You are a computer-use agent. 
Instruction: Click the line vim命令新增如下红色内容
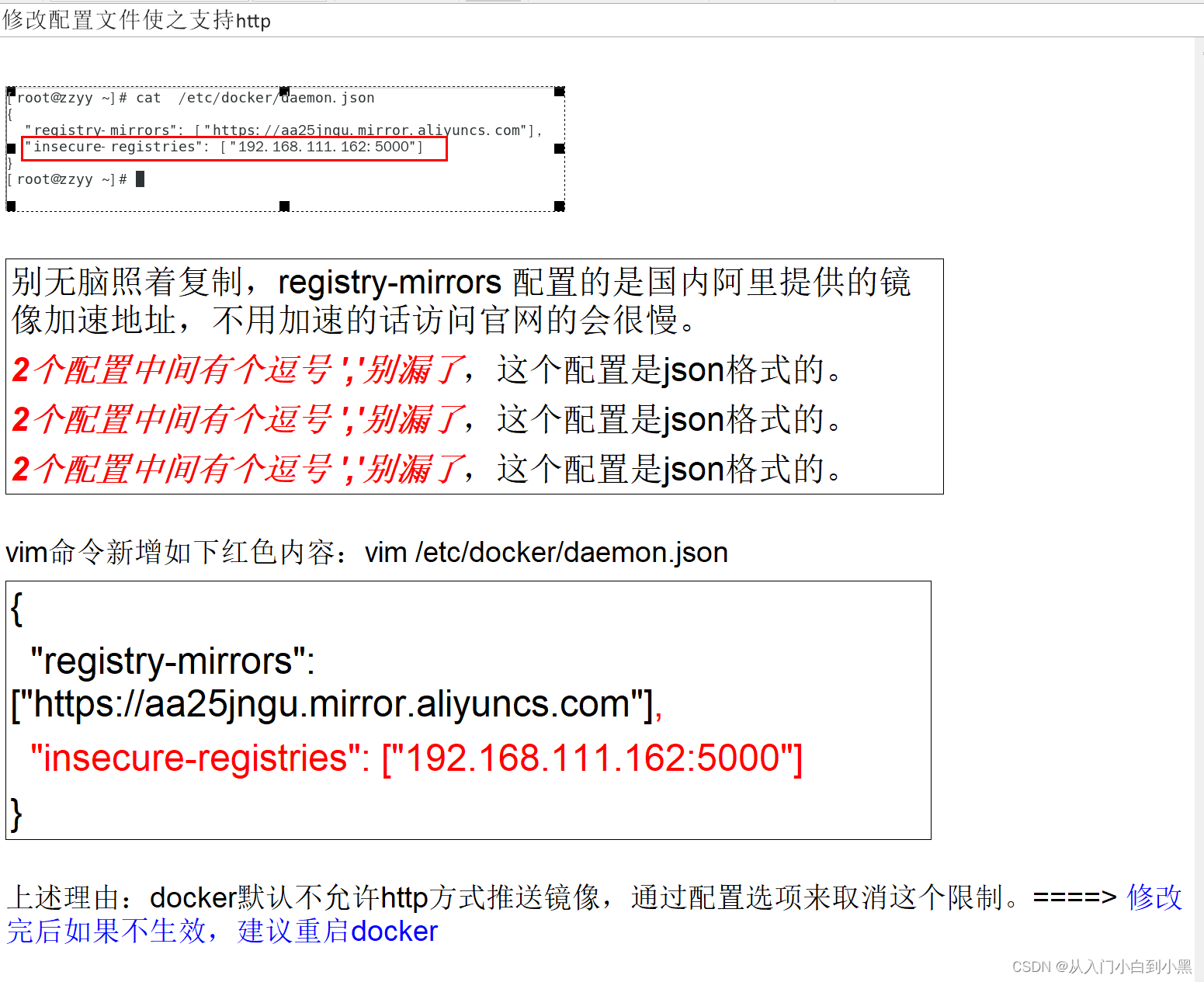click(366, 552)
